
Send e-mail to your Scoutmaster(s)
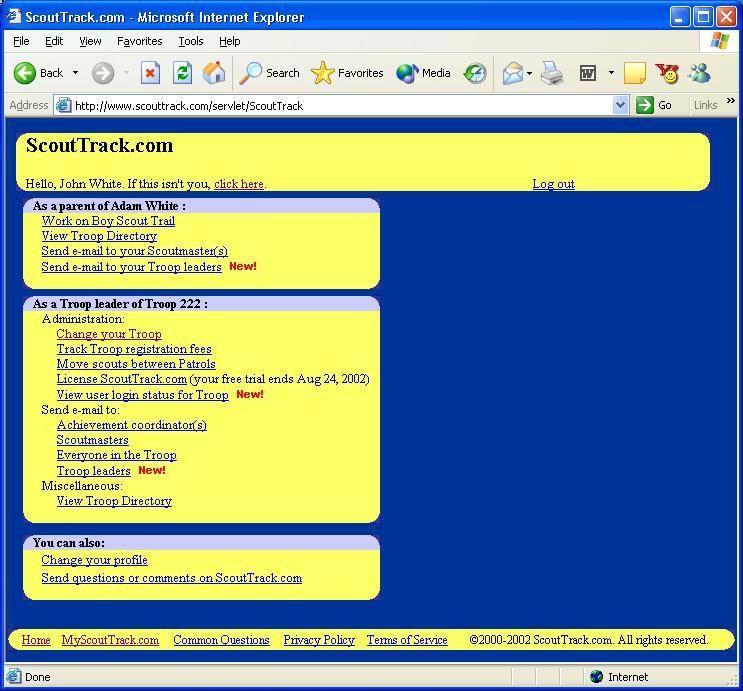point(135,251)
